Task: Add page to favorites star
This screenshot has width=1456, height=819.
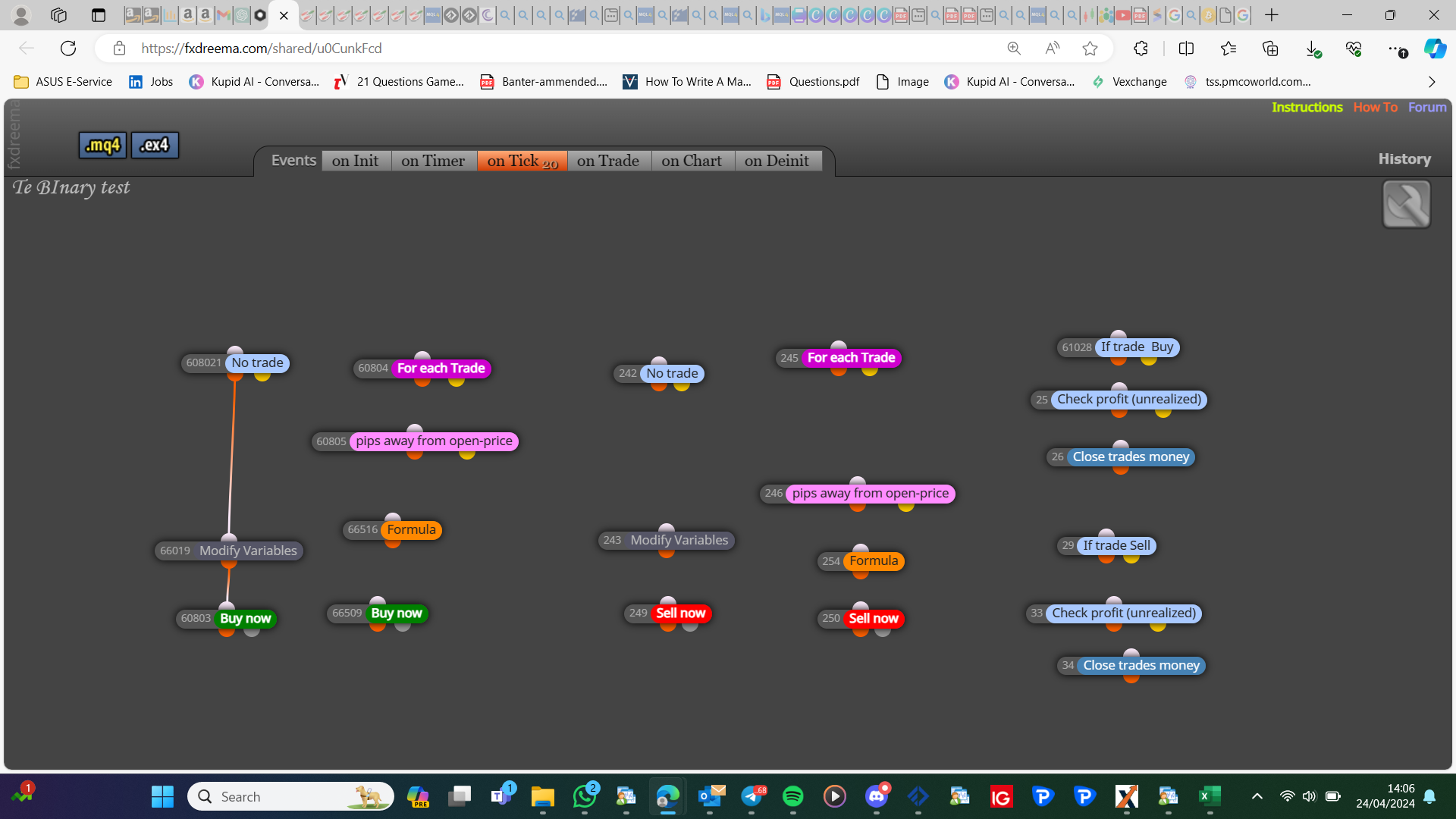Action: pos(1090,49)
